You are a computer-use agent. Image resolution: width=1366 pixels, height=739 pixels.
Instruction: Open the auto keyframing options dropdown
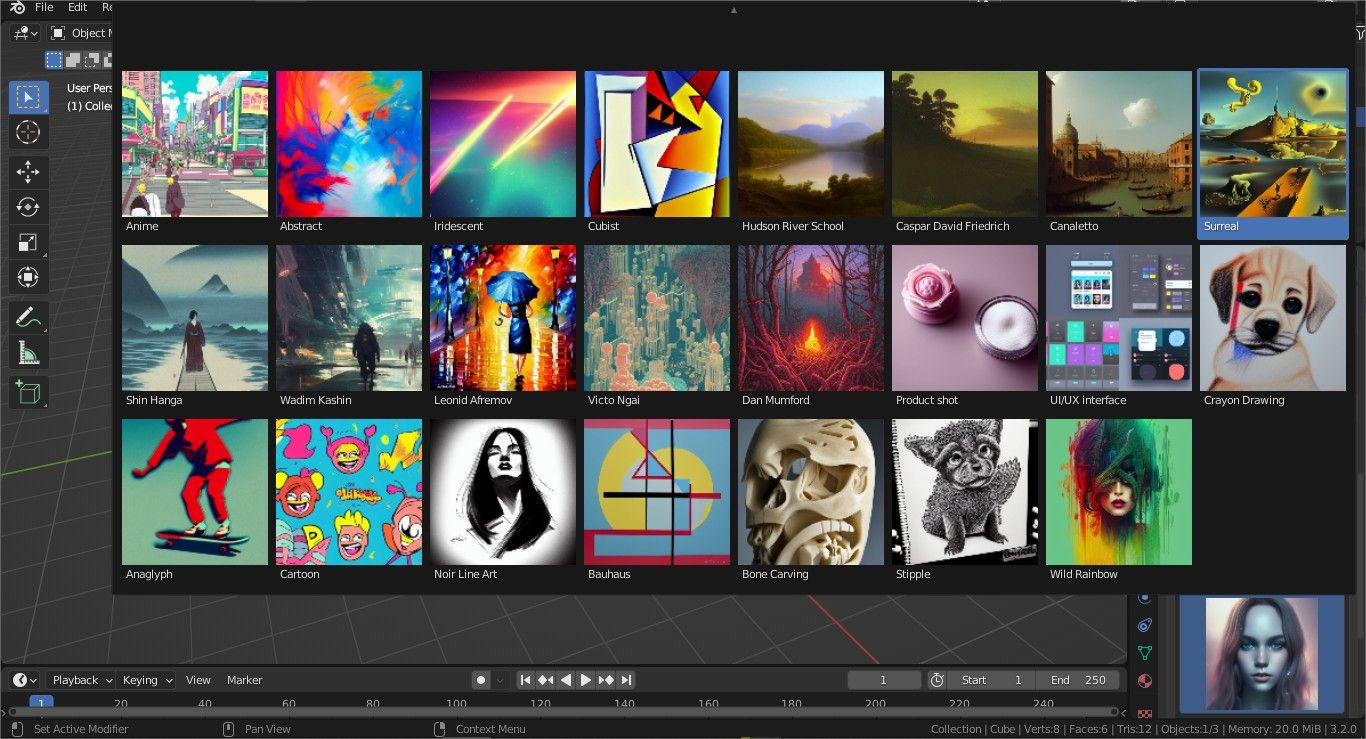coord(501,680)
